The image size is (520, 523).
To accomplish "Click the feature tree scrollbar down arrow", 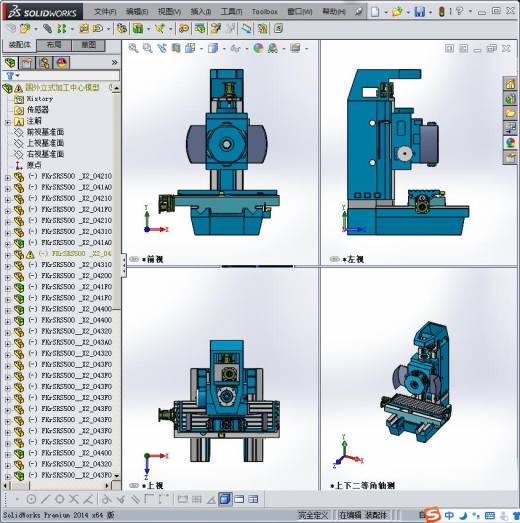I will (x=116, y=476).
